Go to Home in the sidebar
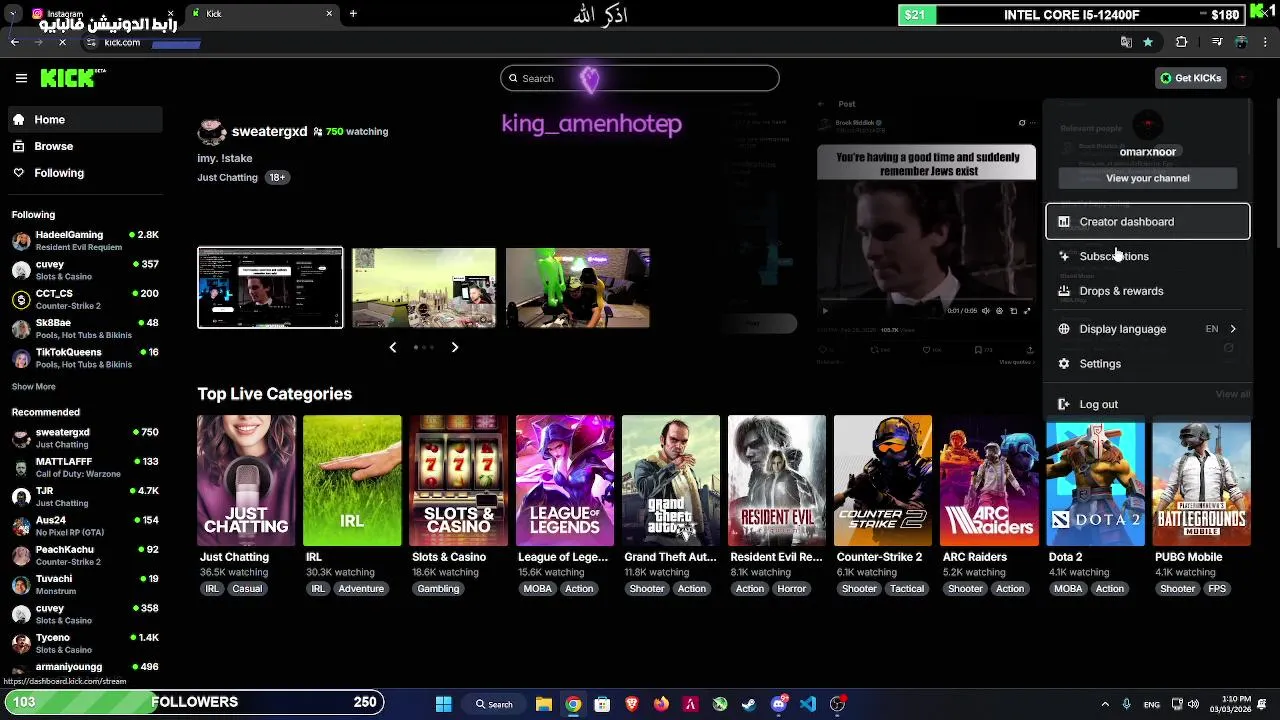This screenshot has height=720, width=1280. pos(84,119)
